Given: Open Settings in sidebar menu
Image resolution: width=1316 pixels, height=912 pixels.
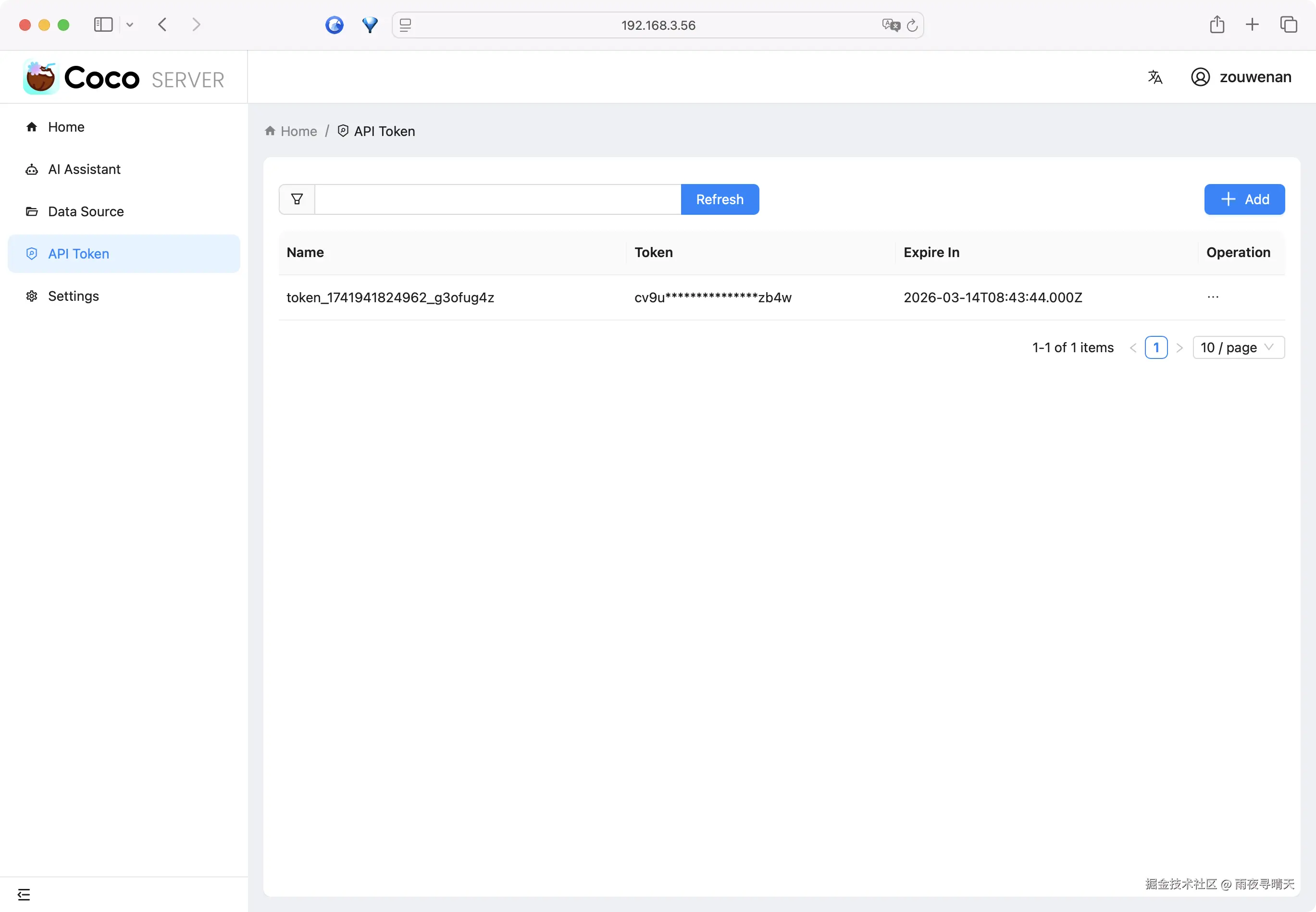Looking at the screenshot, I should 73,296.
